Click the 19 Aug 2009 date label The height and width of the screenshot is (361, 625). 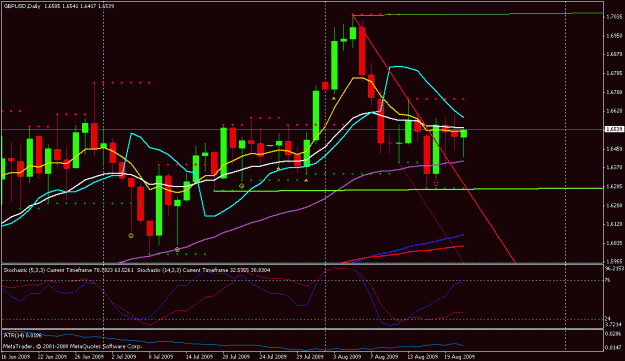click(460, 357)
